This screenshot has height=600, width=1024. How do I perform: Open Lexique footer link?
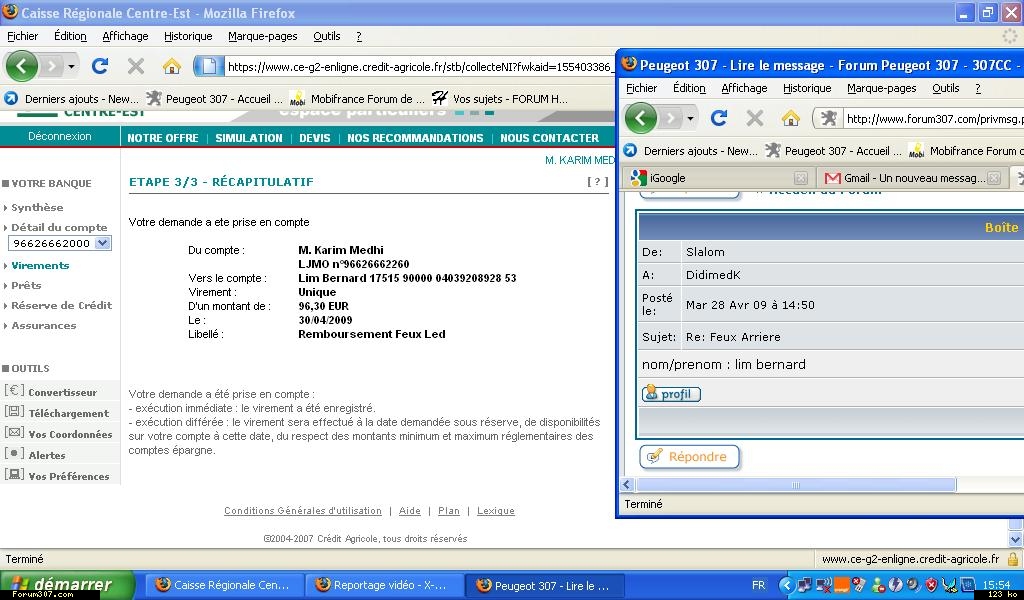(496, 511)
